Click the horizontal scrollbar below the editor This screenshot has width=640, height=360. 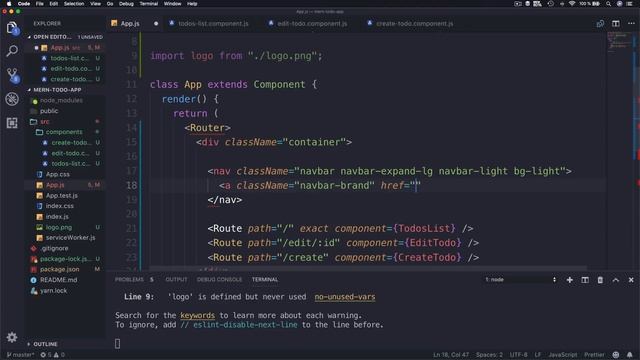[x=367, y=268]
